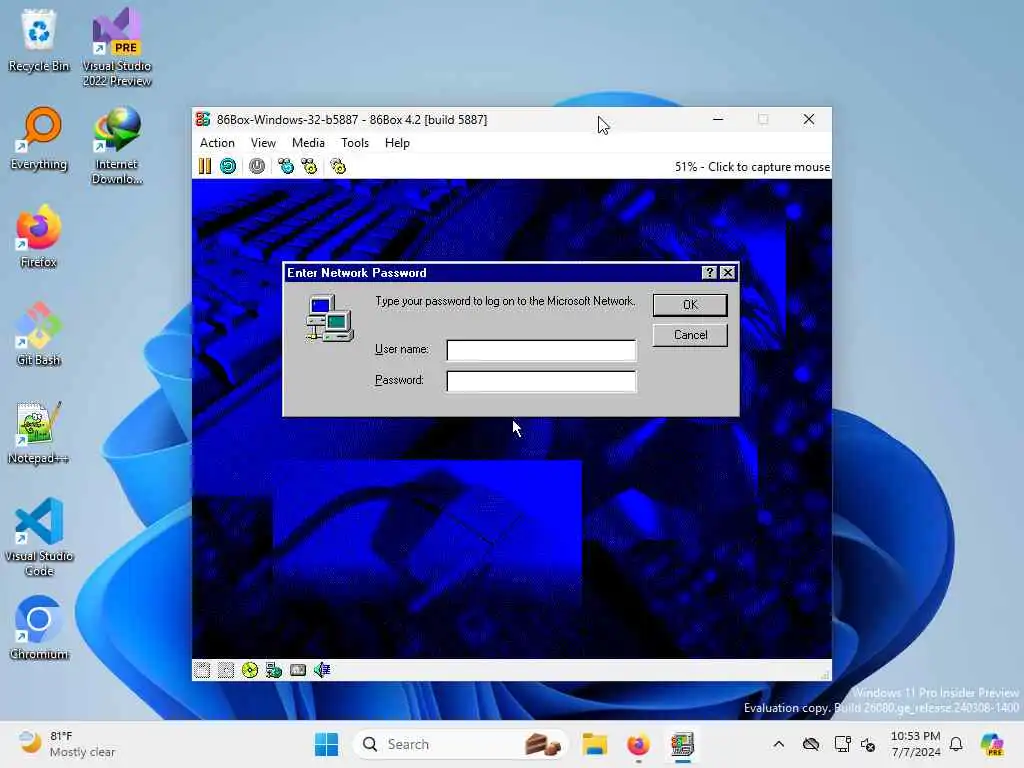Image resolution: width=1024 pixels, height=768 pixels.
Task: Open the Help menu
Action: pyautogui.click(x=397, y=143)
